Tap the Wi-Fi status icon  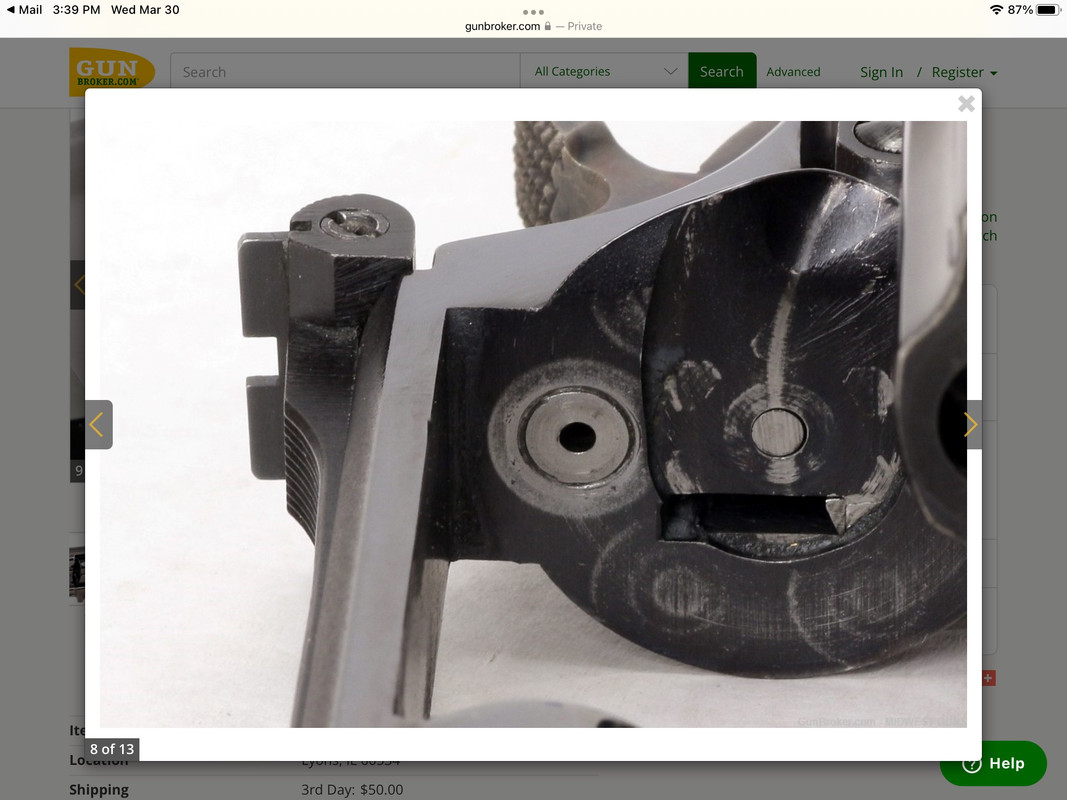(x=996, y=10)
